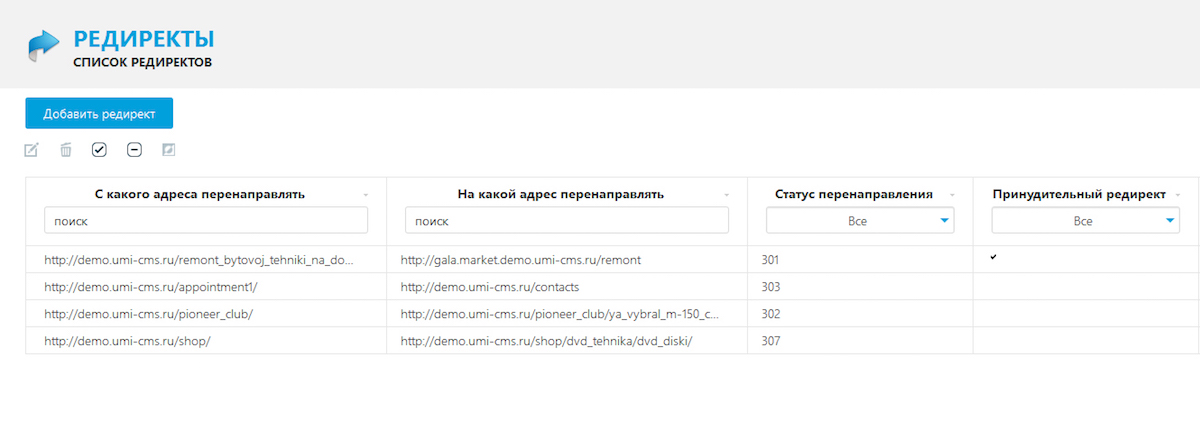The height and width of the screenshot is (430, 1200).
Task: Click the delete trash bin icon
Action: 65,150
